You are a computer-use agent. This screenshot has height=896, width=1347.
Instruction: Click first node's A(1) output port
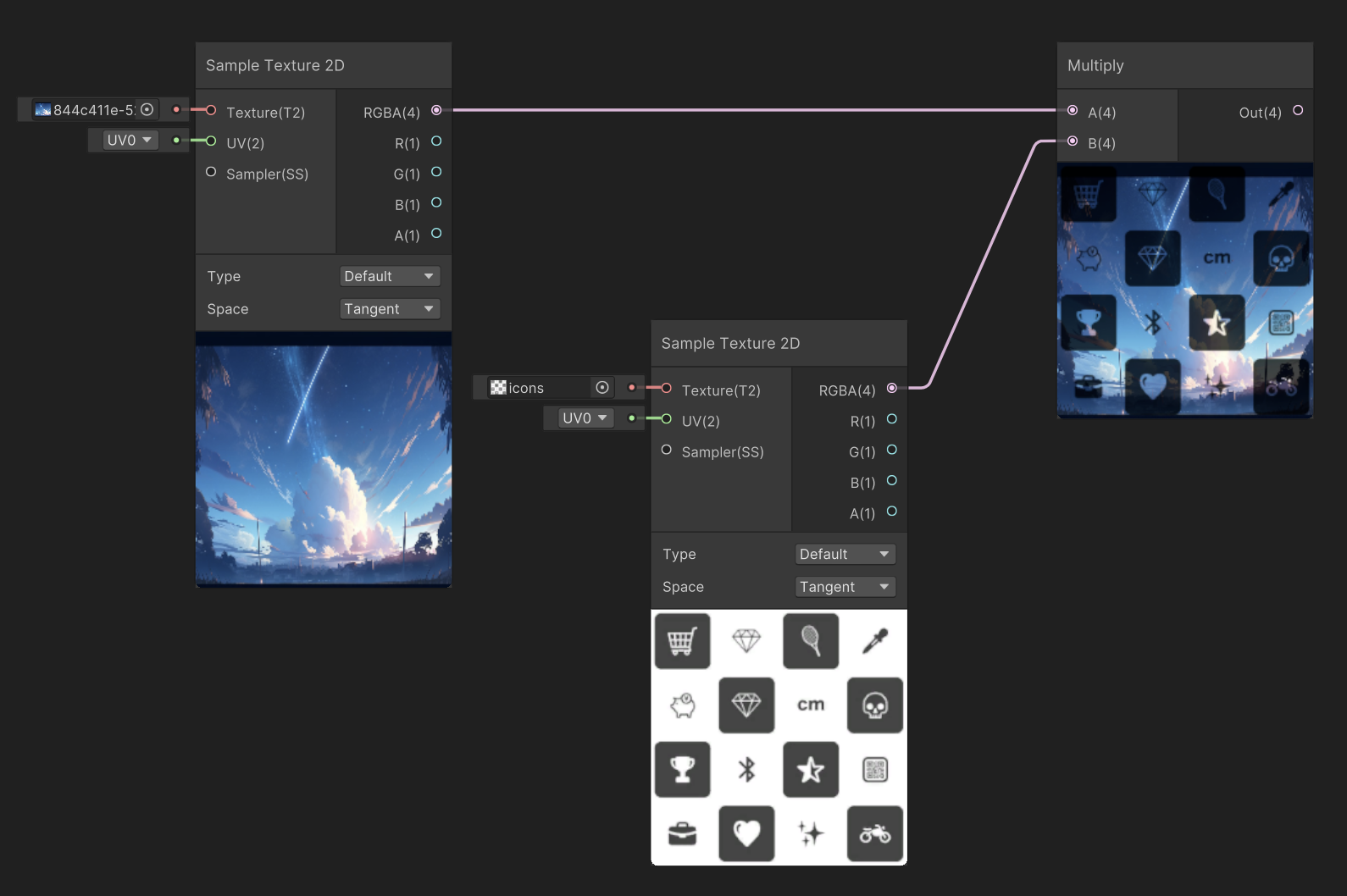point(436,233)
